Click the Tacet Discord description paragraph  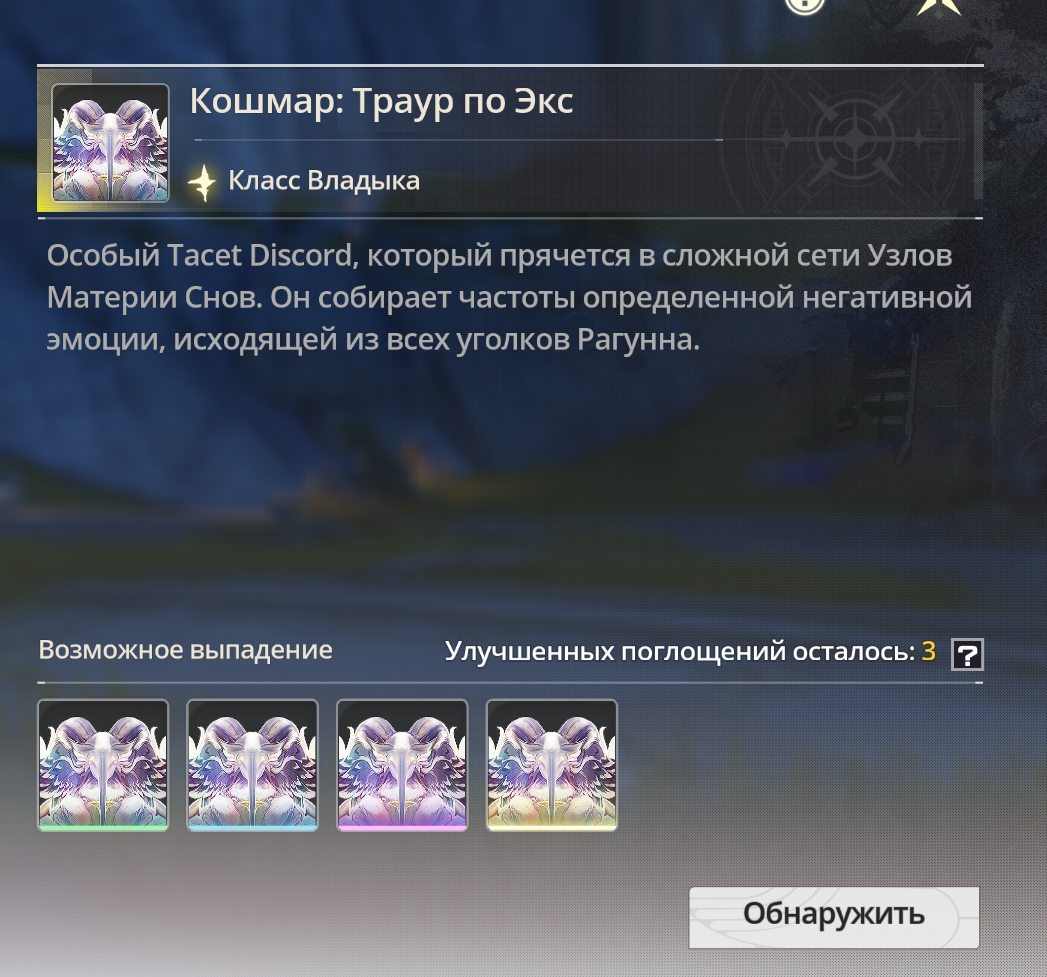pos(509,298)
